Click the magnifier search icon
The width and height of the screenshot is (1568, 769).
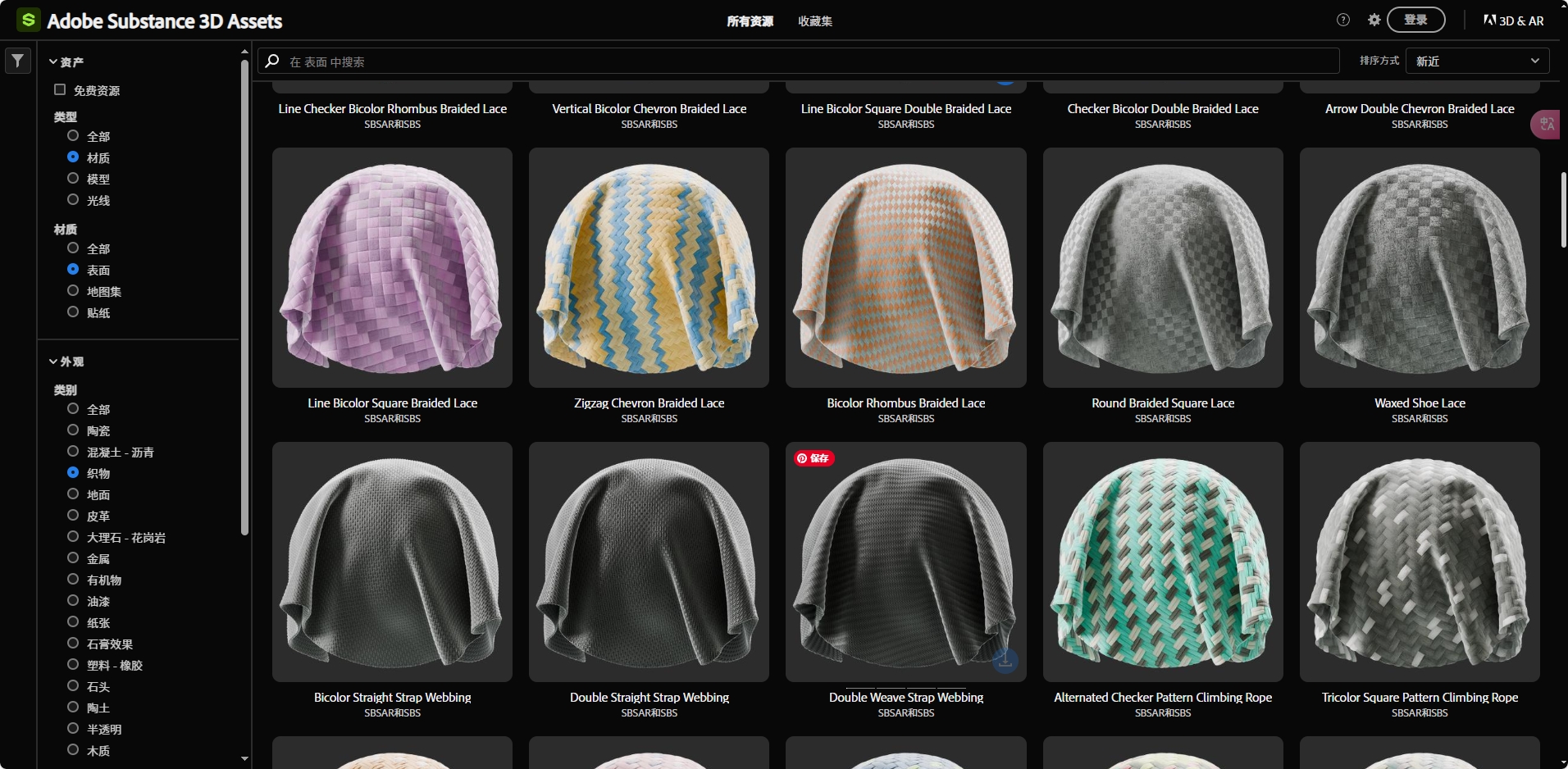pyautogui.click(x=272, y=61)
